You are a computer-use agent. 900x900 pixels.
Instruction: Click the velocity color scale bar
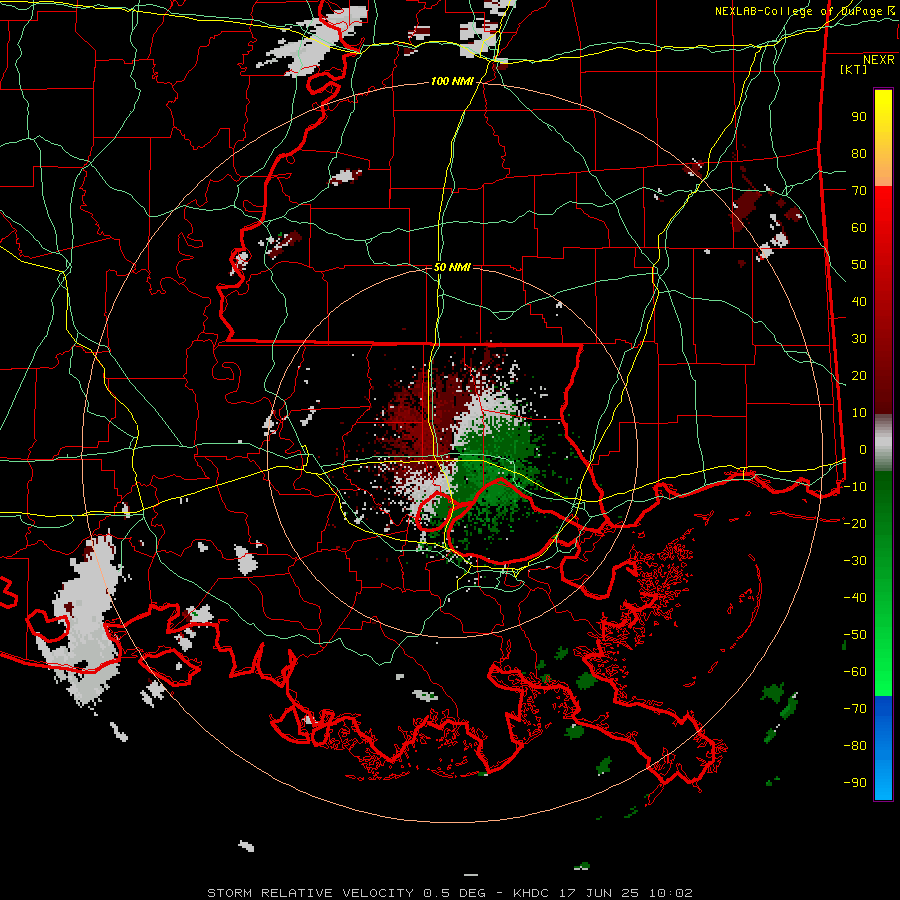pyautogui.click(x=883, y=444)
